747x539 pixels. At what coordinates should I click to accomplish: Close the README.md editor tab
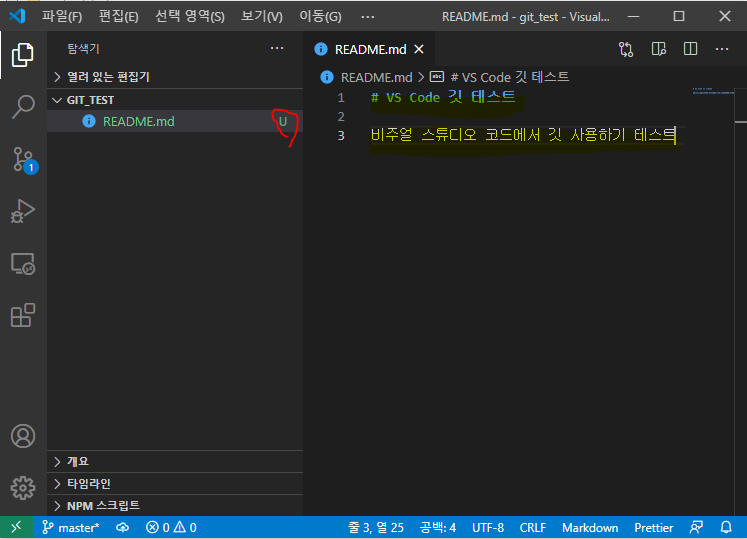[419, 49]
